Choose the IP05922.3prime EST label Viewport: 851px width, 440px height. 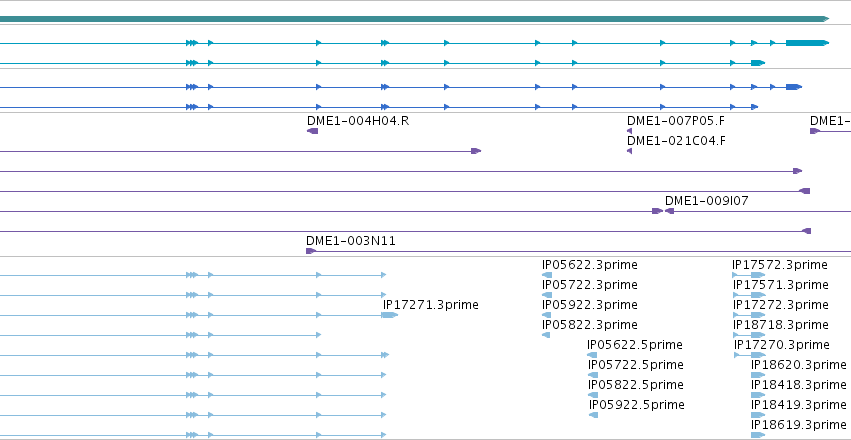589,305
